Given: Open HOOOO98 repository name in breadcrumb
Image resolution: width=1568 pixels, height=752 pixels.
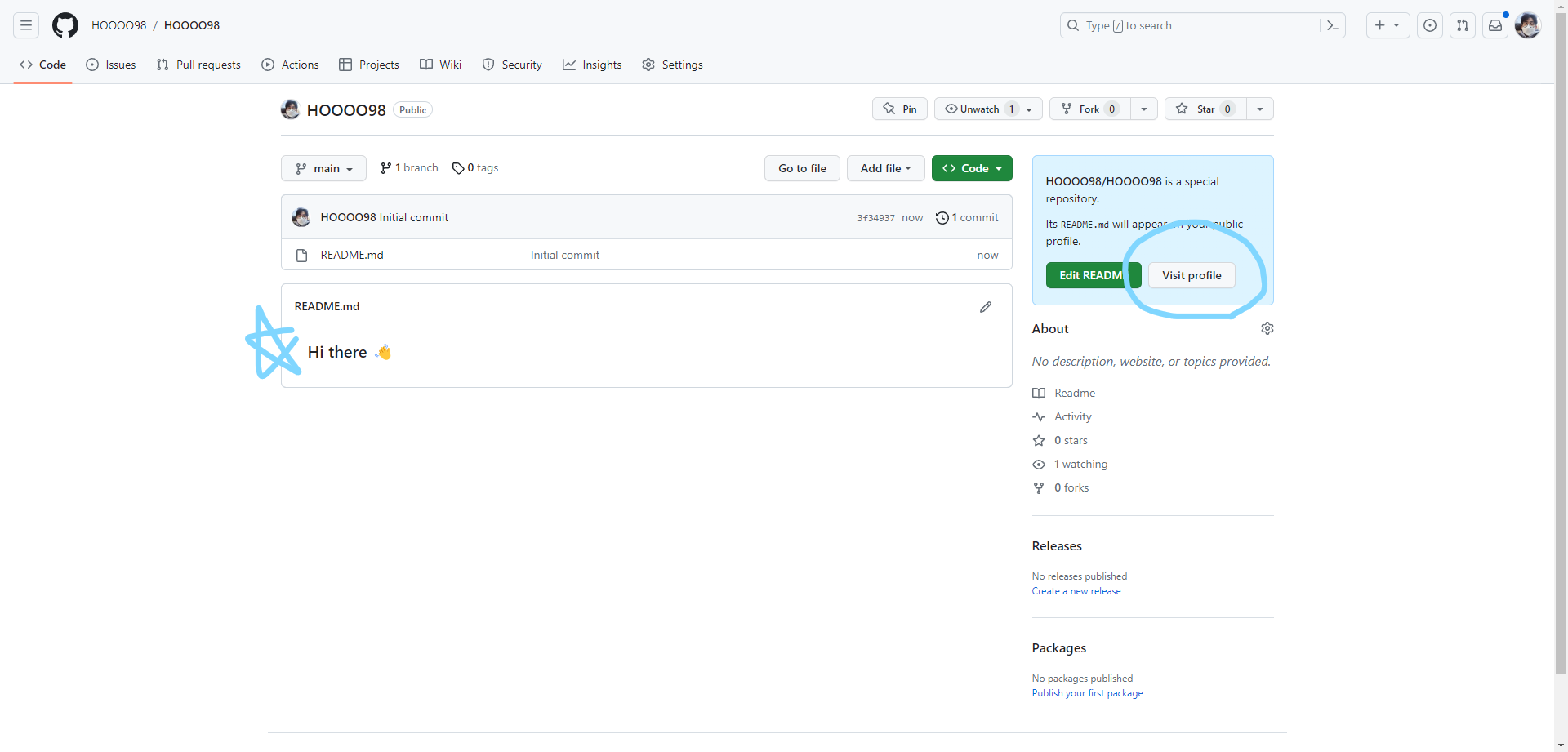Looking at the screenshot, I should point(192,25).
